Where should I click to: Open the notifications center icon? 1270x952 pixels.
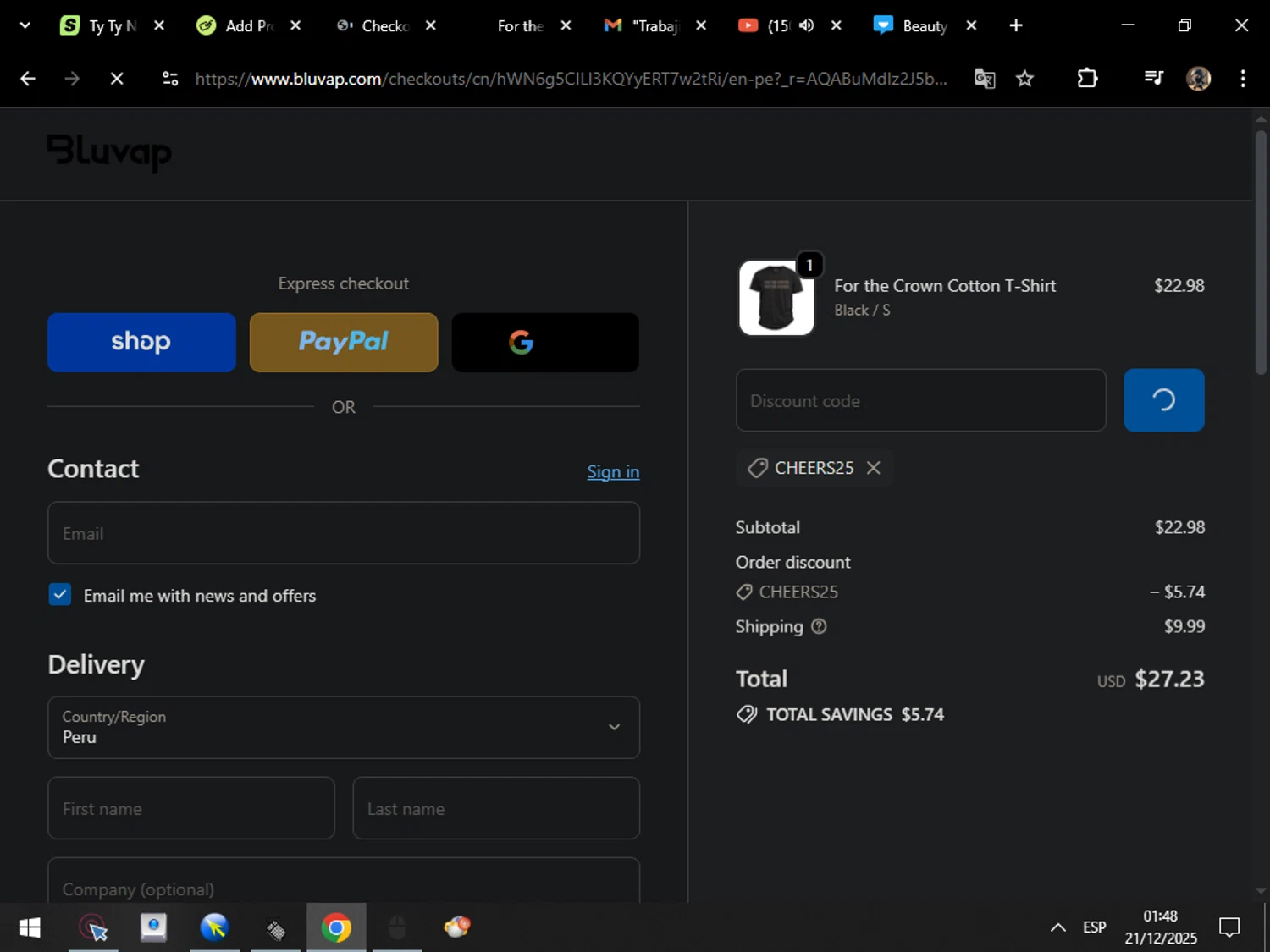pos(1229,928)
